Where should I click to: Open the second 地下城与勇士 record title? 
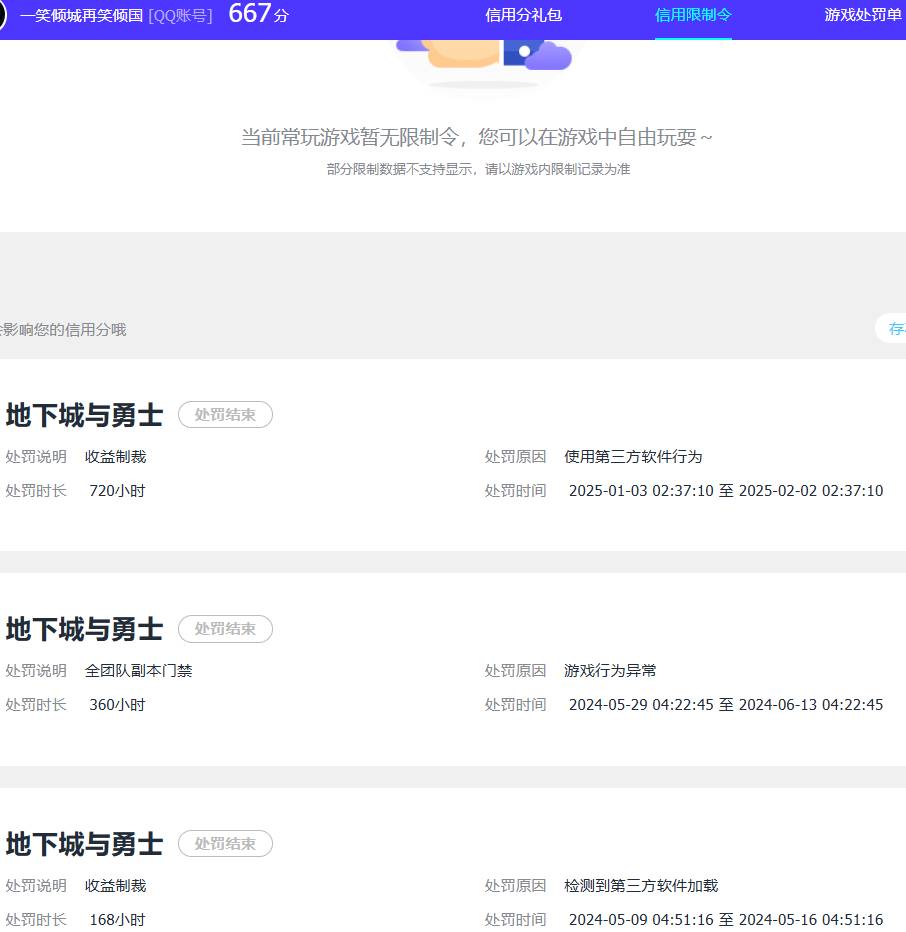point(83,629)
